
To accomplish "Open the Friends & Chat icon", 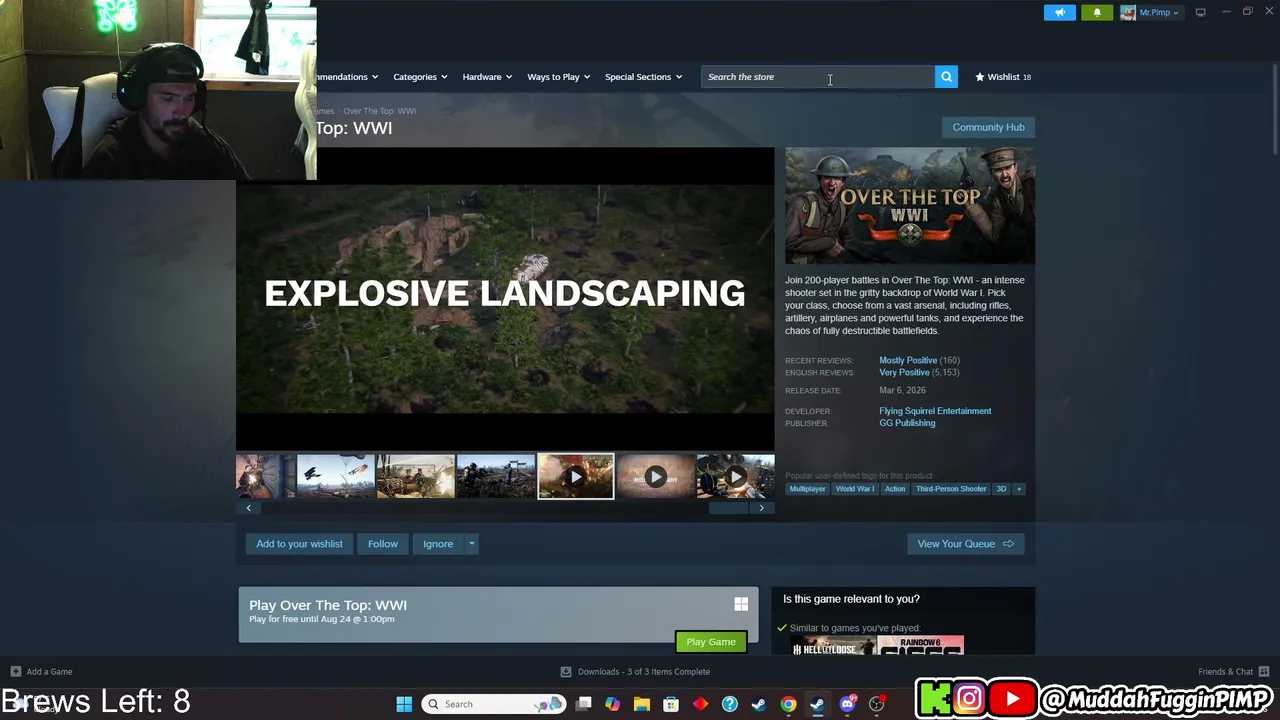I will (x=1264, y=672).
